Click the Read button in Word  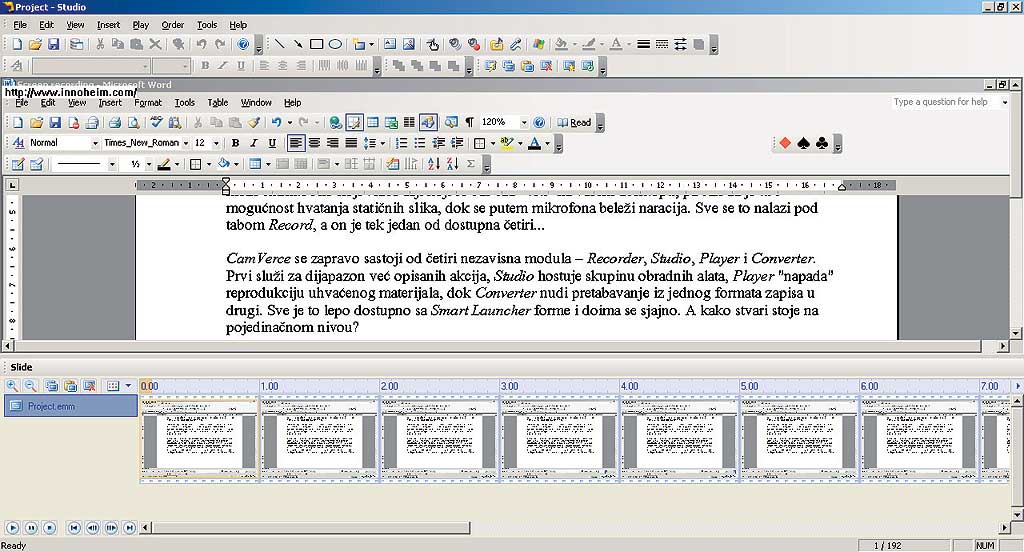point(574,122)
